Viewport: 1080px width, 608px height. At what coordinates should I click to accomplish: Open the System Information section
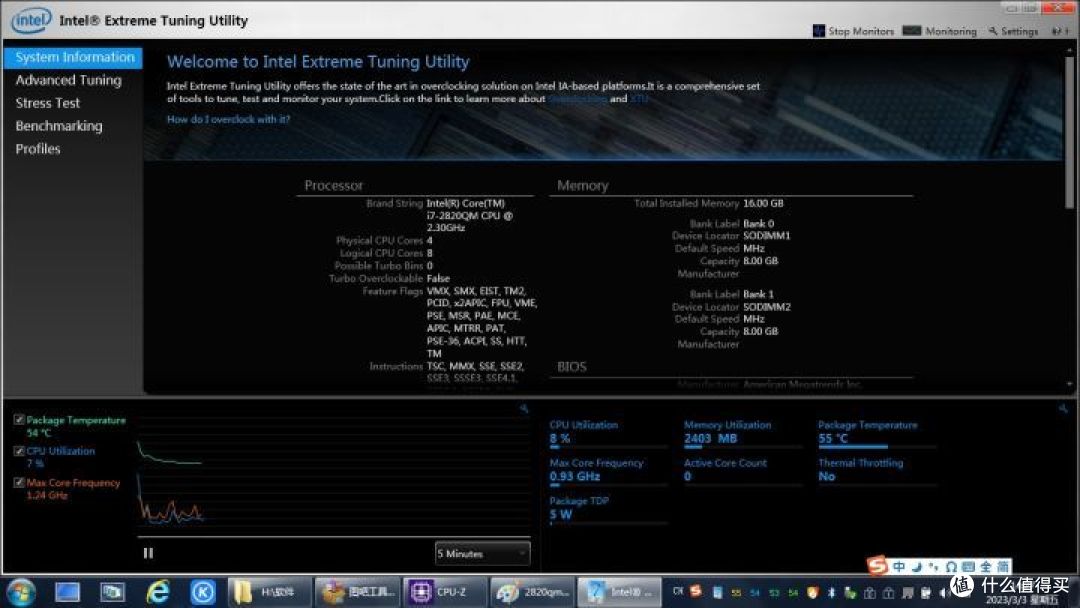(x=74, y=57)
